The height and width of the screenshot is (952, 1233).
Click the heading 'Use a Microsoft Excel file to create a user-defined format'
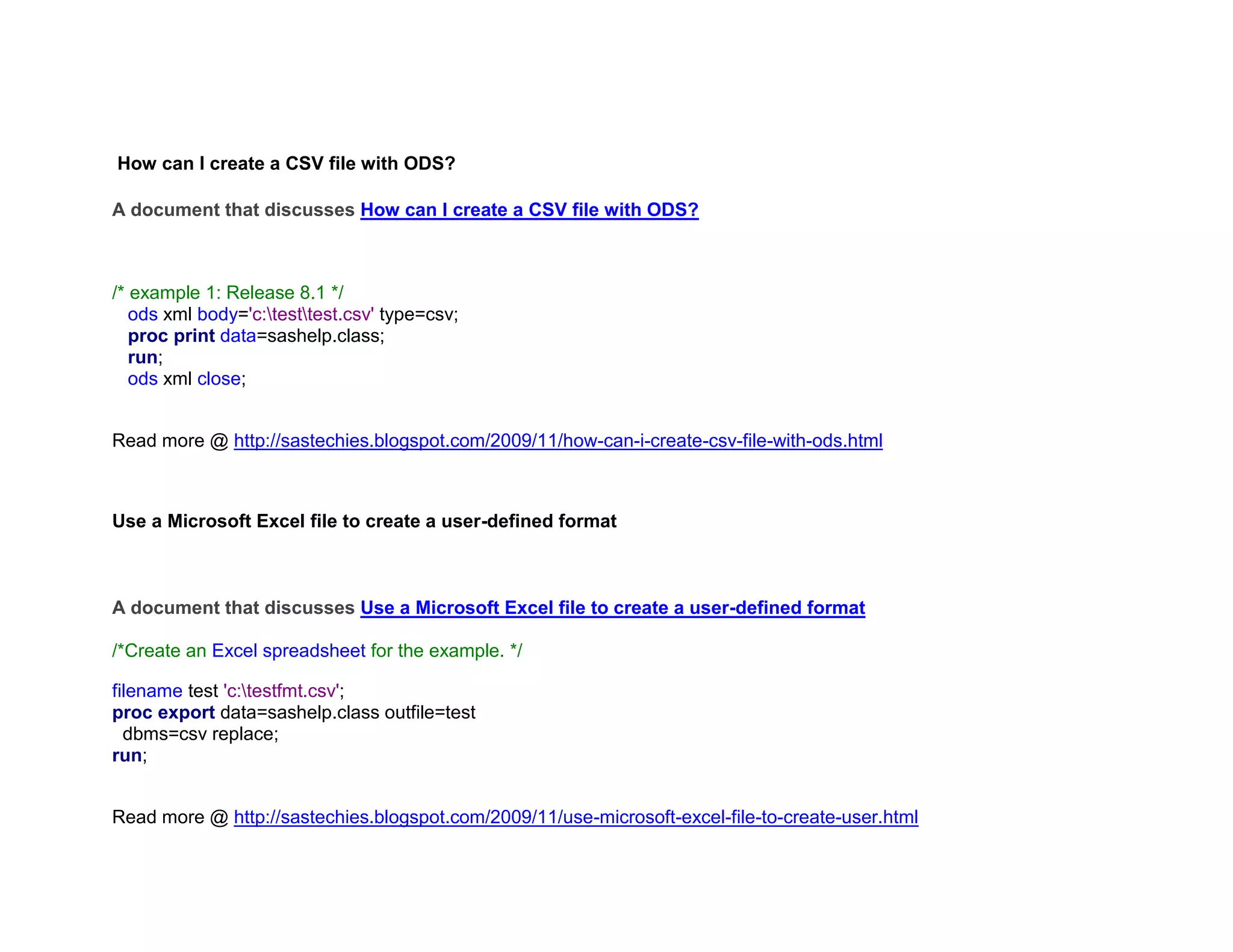pyautogui.click(x=364, y=521)
